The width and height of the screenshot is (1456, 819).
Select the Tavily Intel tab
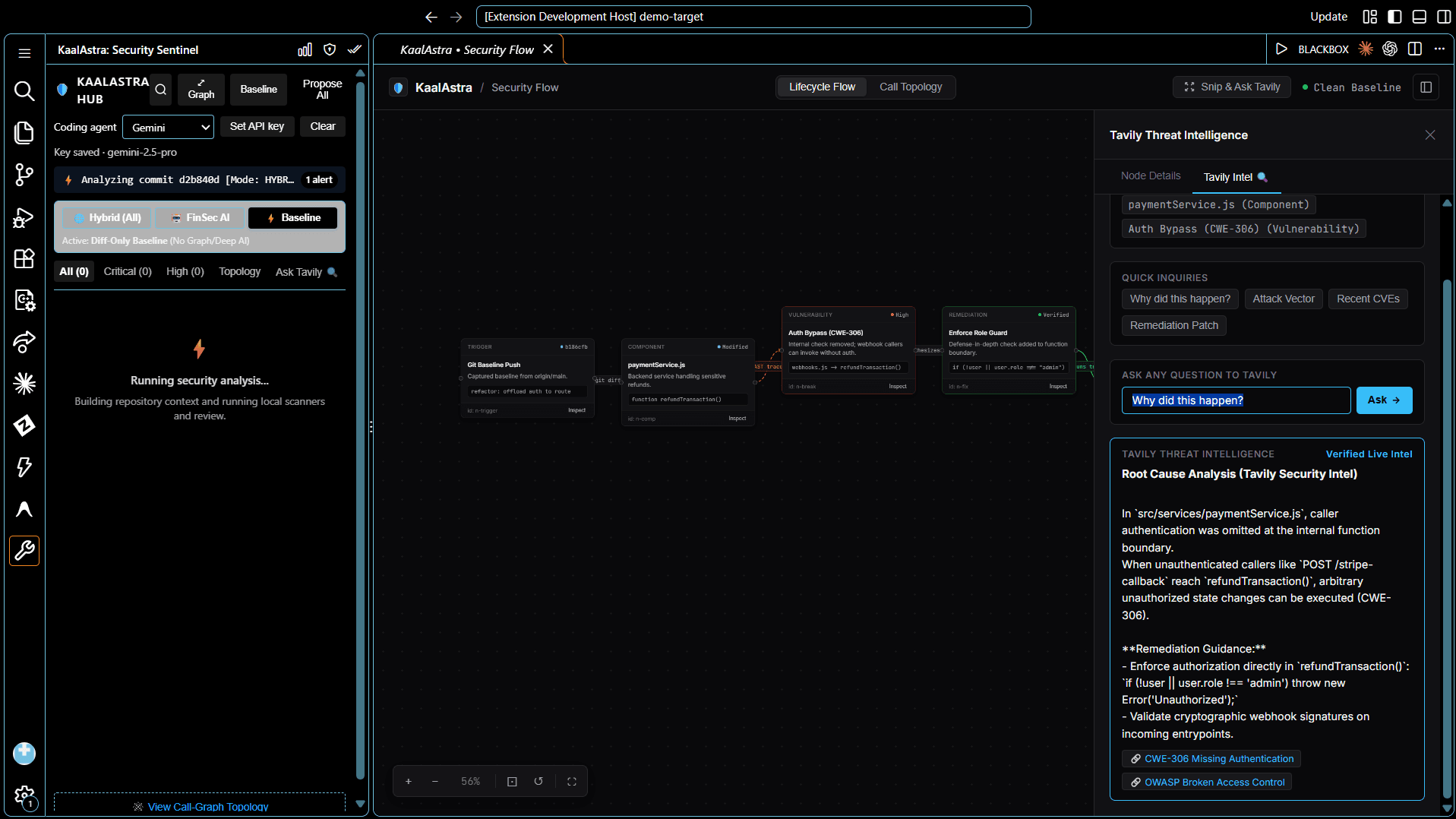click(1236, 177)
